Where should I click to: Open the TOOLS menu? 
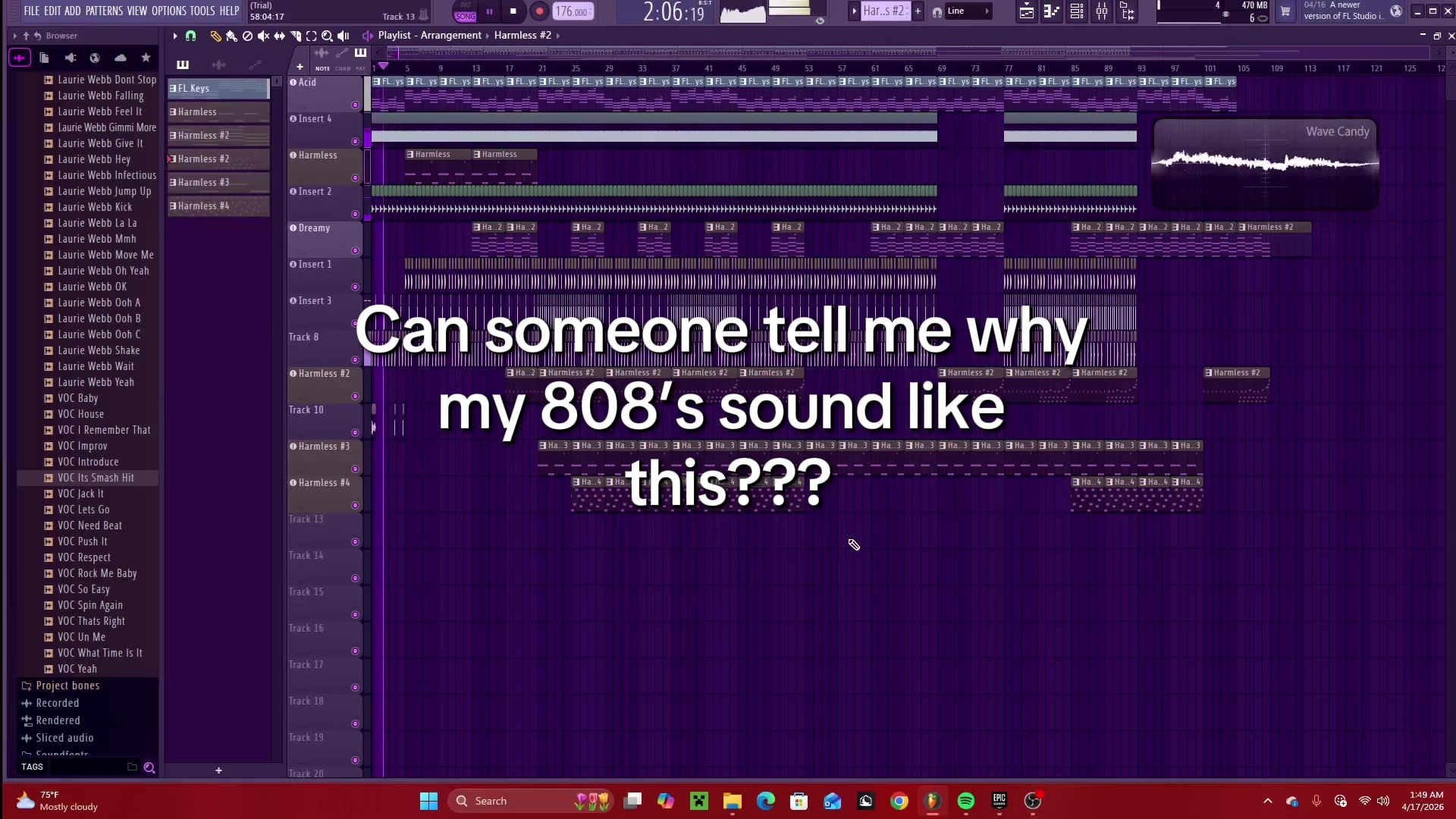[202, 11]
